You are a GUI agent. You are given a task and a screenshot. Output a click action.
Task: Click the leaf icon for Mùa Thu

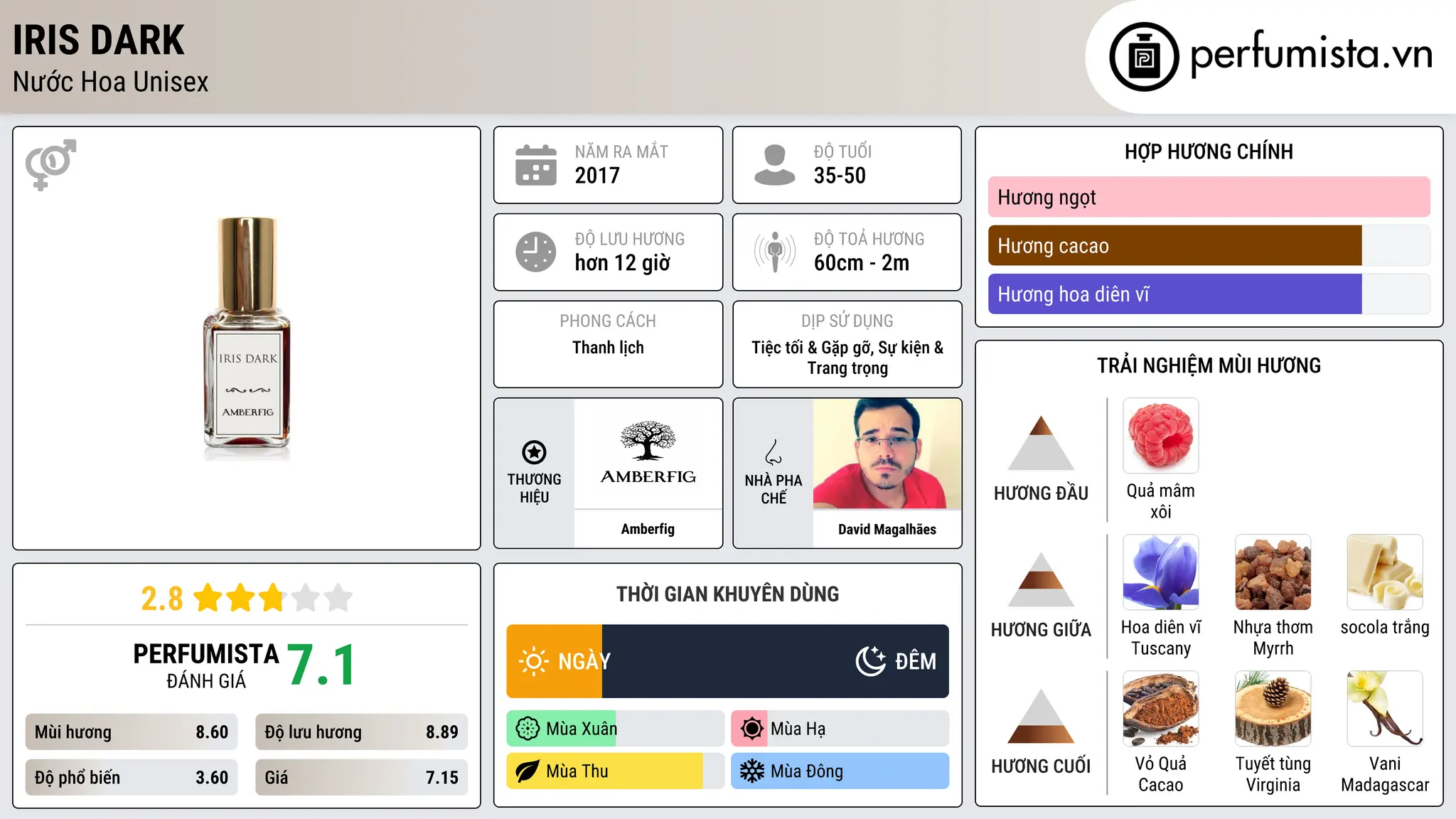click(528, 771)
